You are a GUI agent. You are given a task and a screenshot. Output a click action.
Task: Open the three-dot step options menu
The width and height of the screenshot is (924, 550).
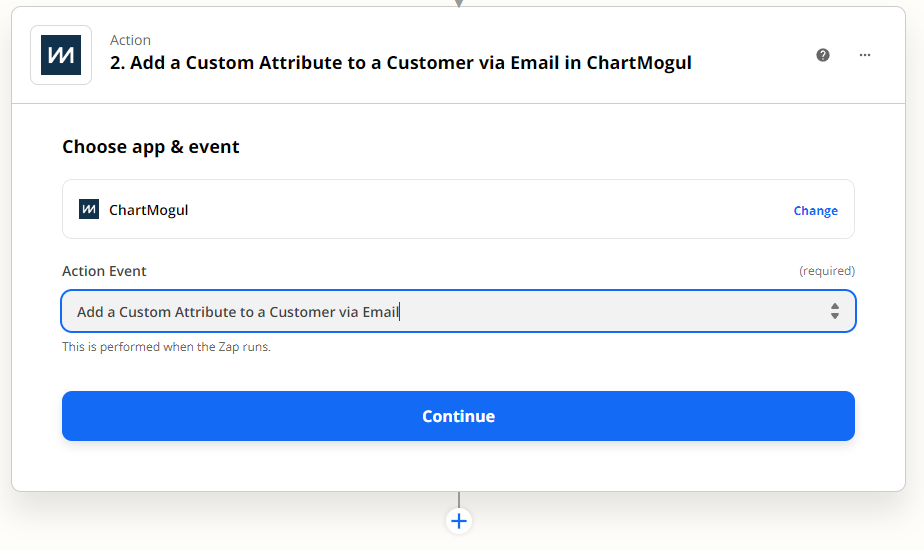[x=864, y=55]
